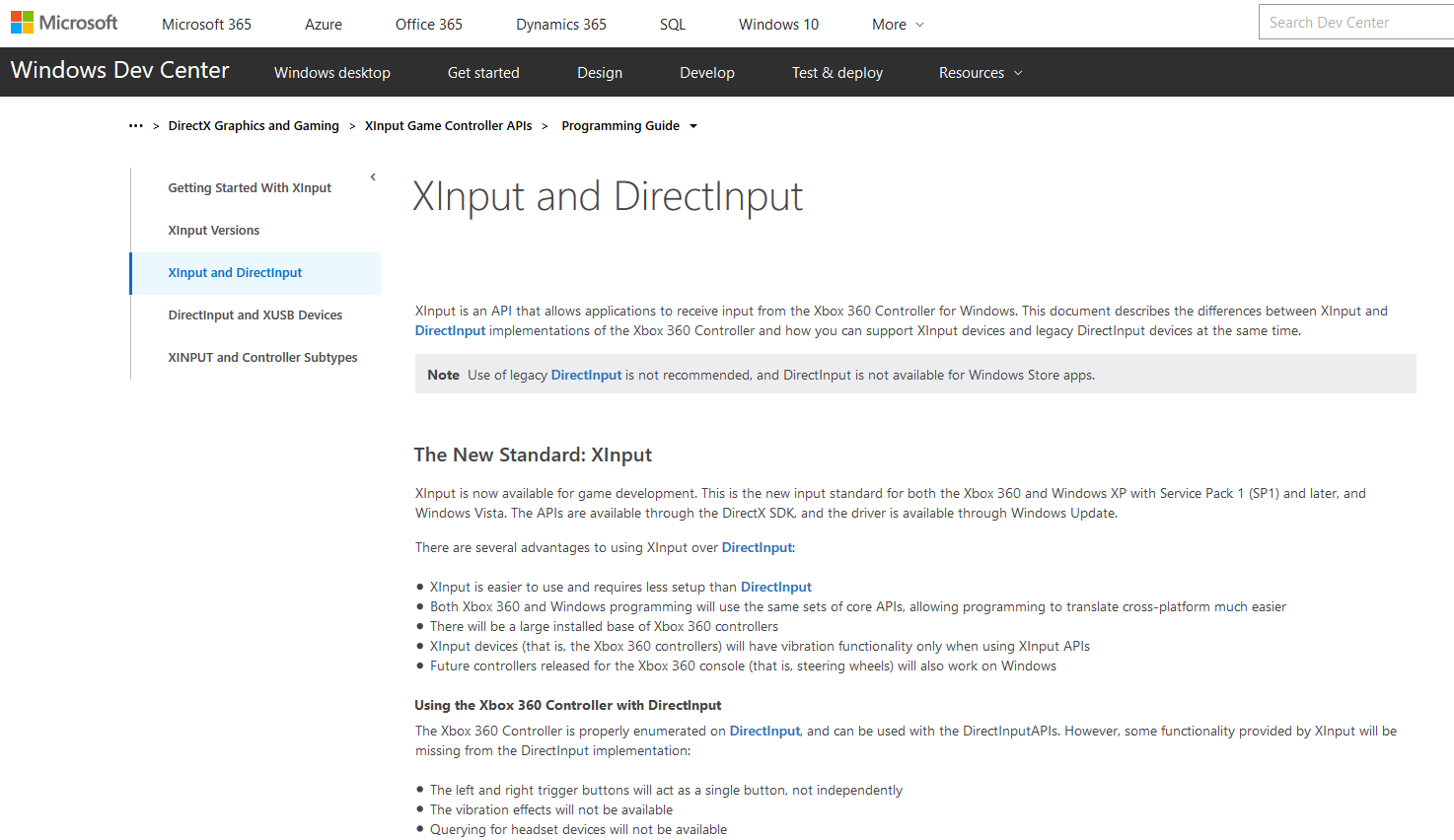Viewport: 1454px width, 840px height.
Task: Focus the Search Dev Center field
Action: (x=1356, y=22)
